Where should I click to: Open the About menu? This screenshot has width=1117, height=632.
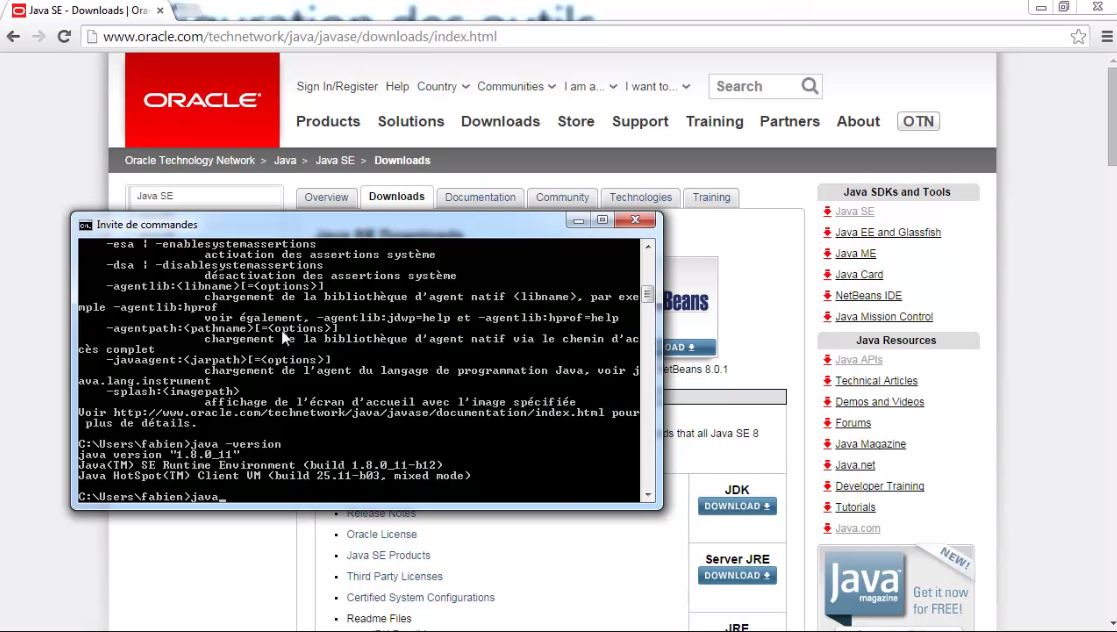858,122
